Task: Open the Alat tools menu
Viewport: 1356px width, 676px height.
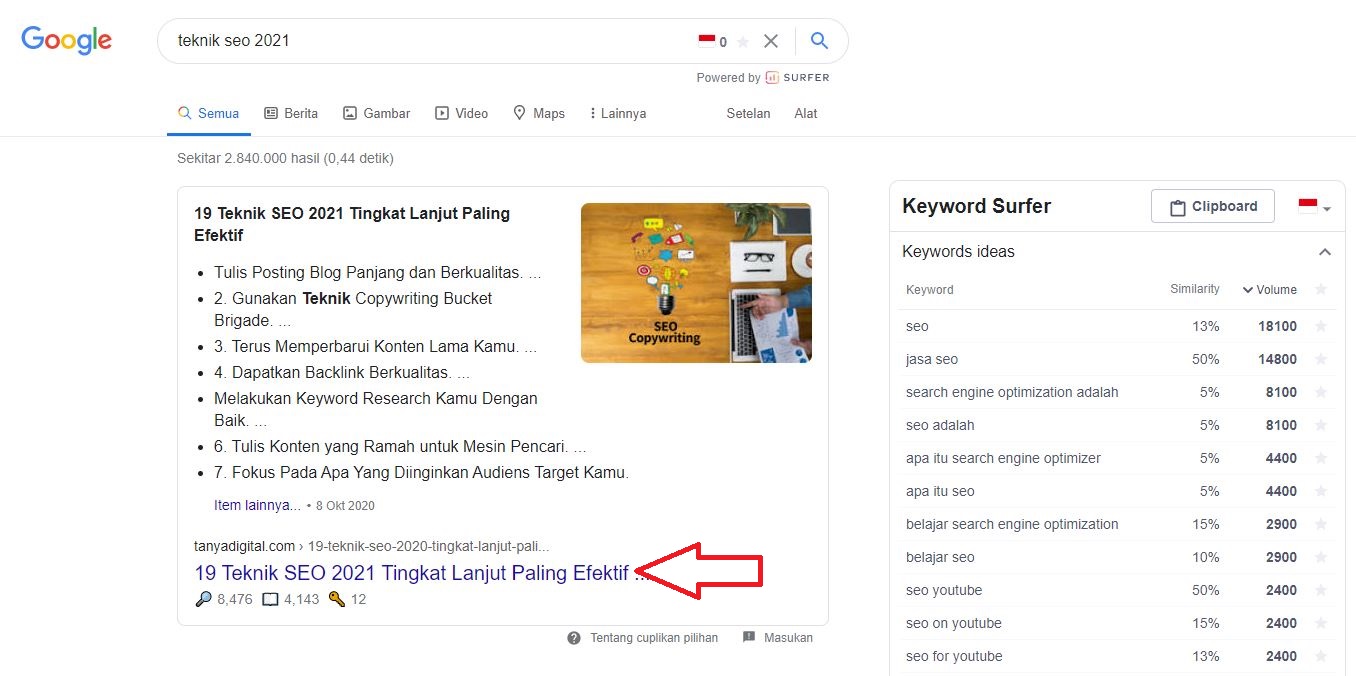Action: pos(806,113)
